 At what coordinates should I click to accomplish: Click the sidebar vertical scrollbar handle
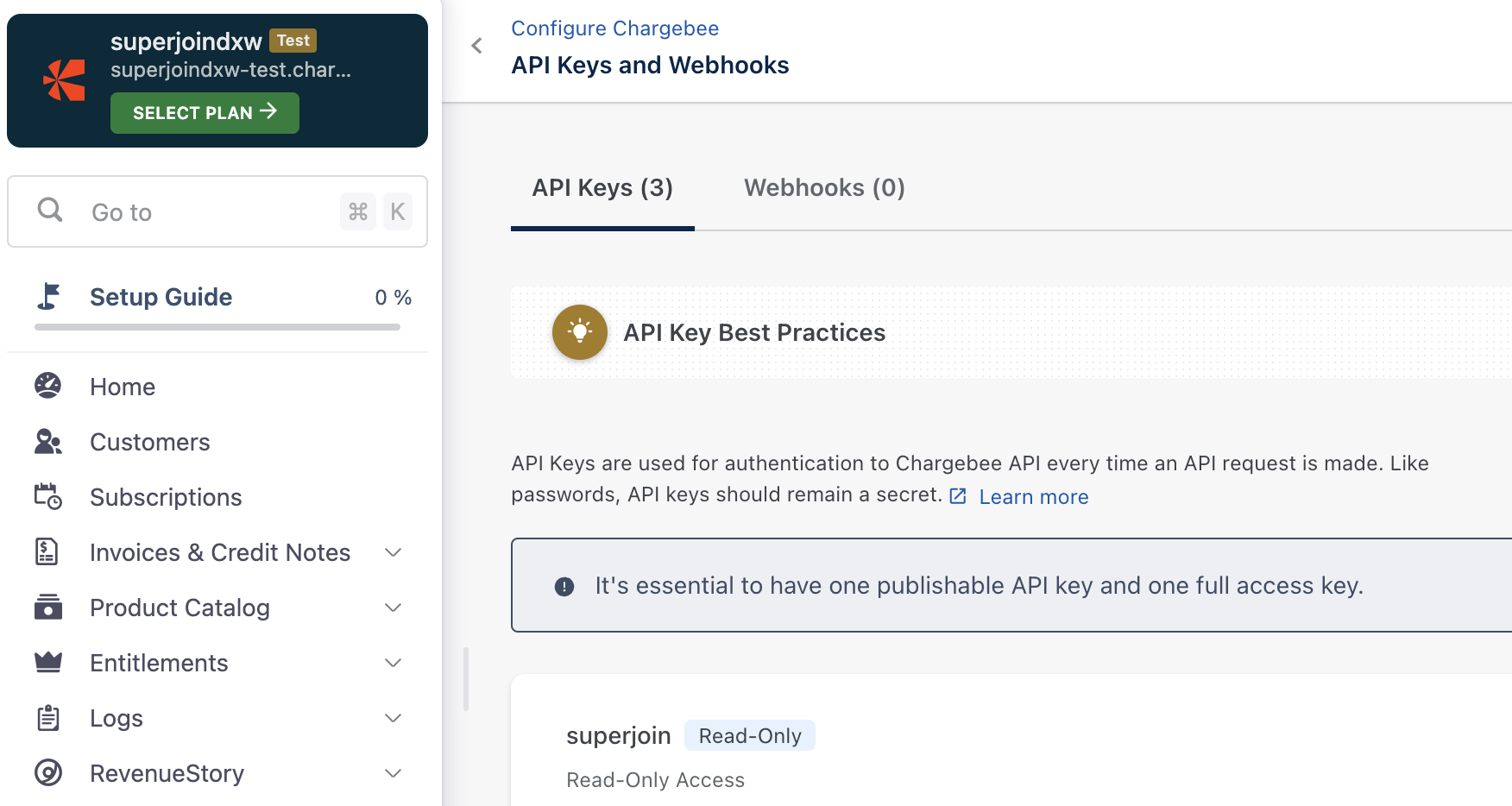tap(466, 679)
